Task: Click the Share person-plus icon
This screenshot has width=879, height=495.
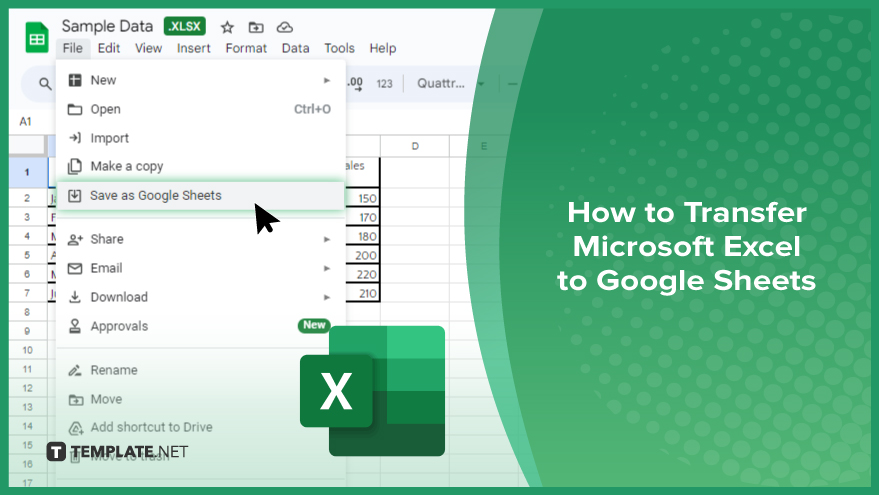Action: point(75,239)
